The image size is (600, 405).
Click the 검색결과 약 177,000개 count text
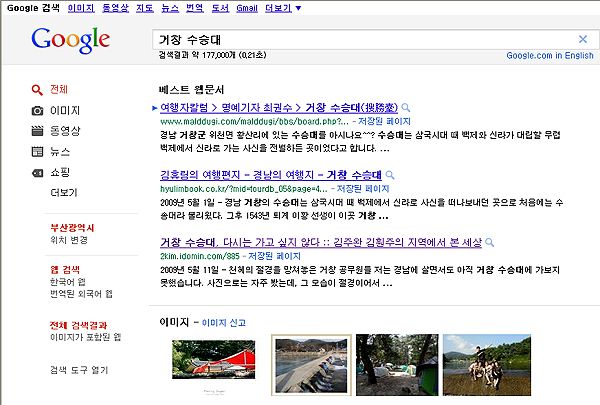(212, 55)
